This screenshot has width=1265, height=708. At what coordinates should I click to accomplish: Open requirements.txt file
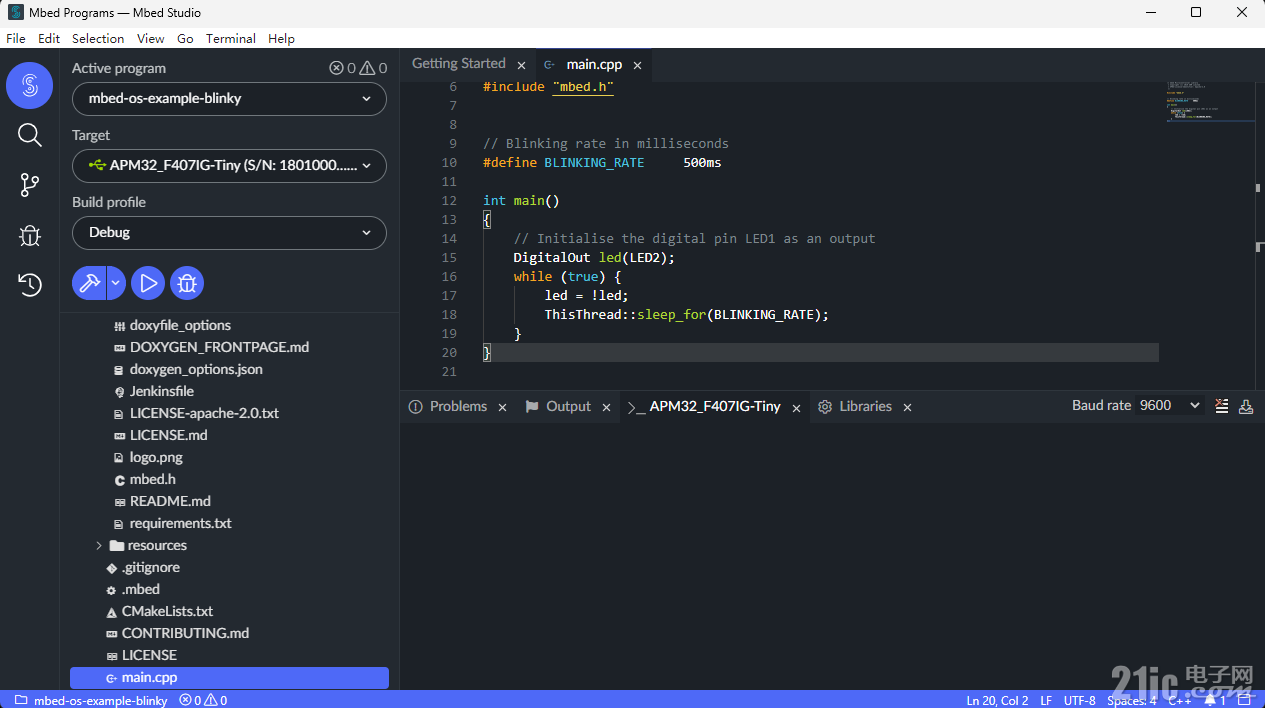coord(180,523)
